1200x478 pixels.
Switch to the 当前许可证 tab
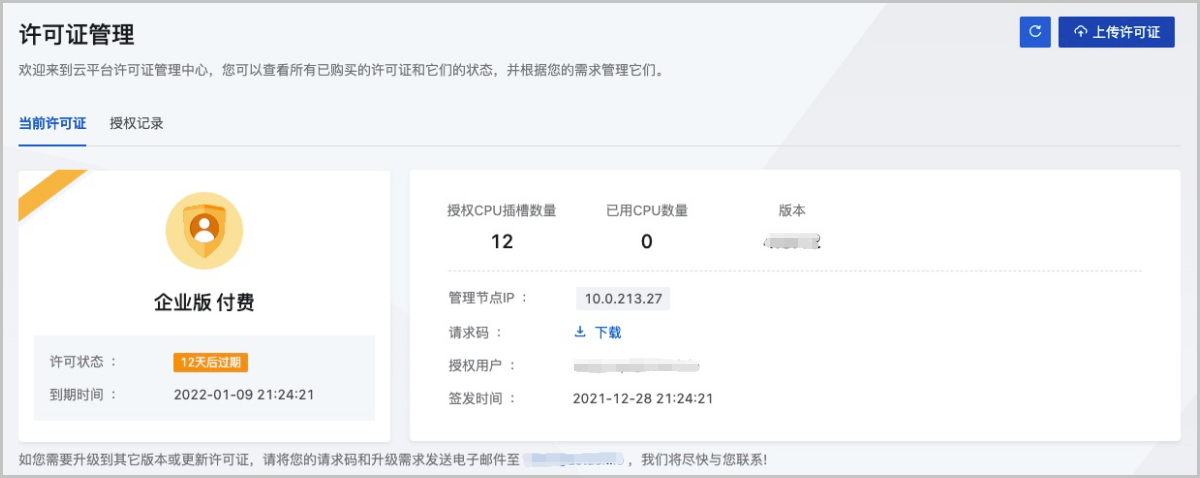(52, 124)
